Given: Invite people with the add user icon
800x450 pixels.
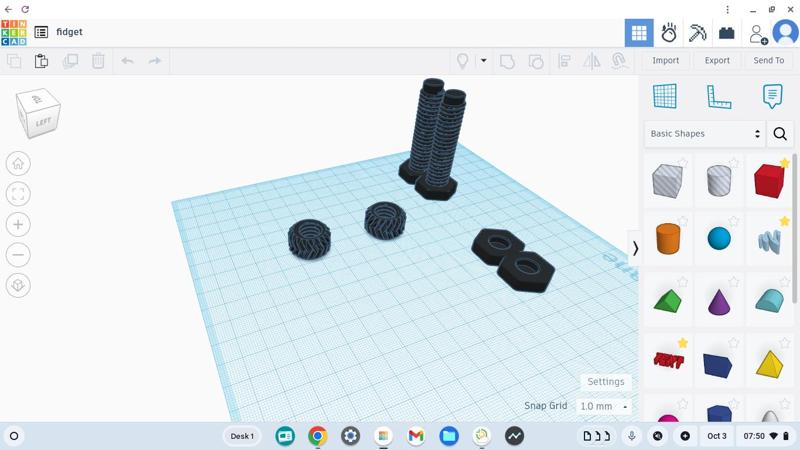Looking at the screenshot, I should (x=758, y=34).
